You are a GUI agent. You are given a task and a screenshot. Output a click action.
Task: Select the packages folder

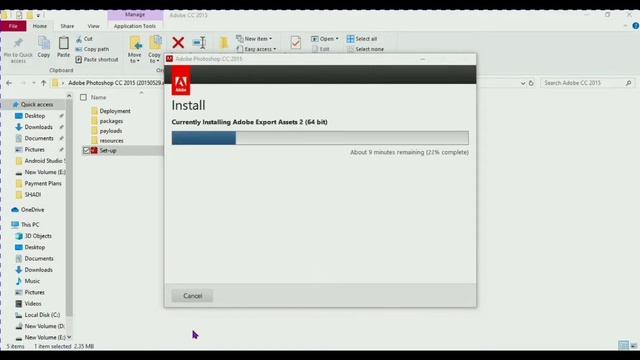click(x=107, y=121)
